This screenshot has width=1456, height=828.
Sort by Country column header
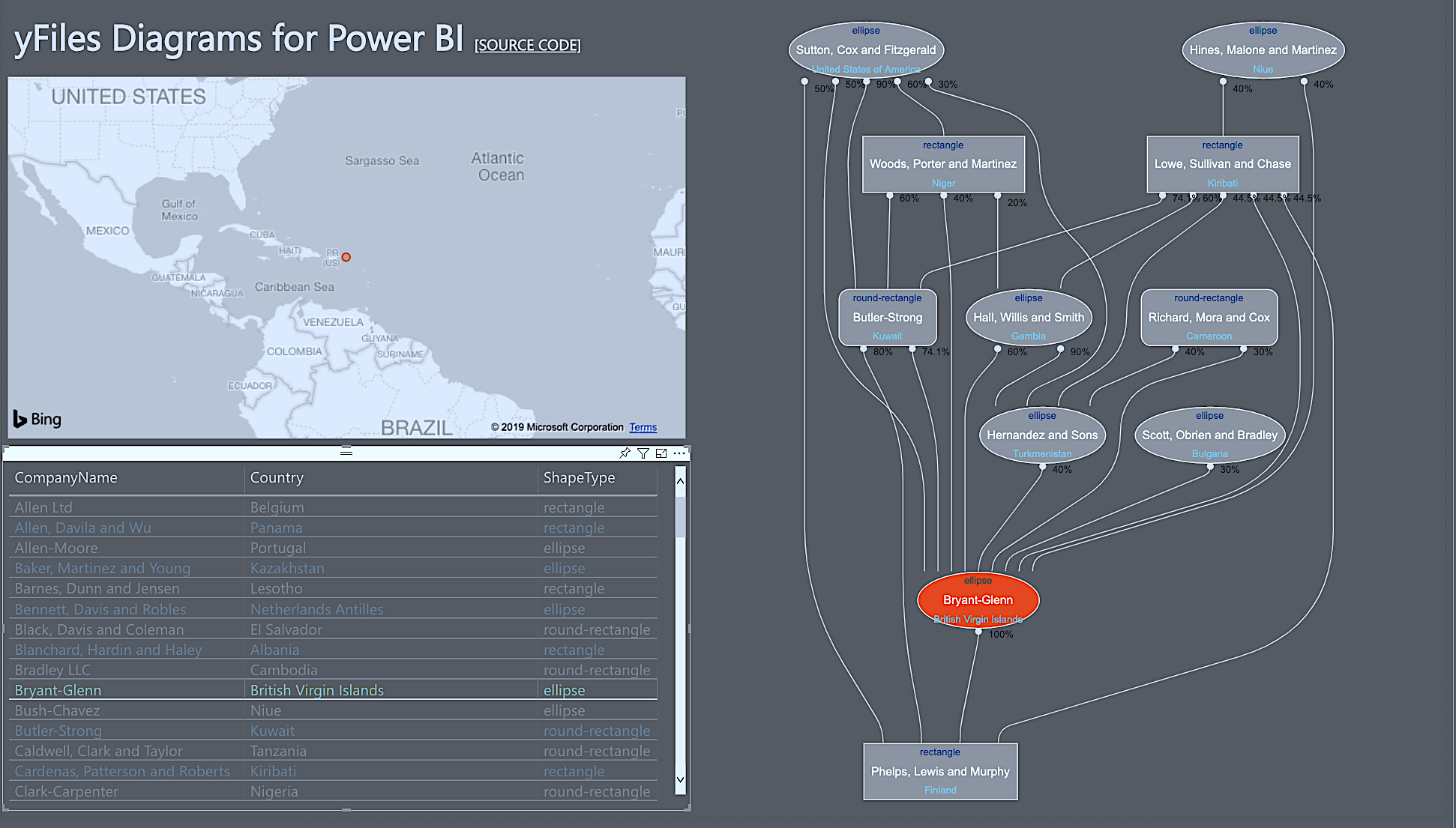[x=277, y=477]
